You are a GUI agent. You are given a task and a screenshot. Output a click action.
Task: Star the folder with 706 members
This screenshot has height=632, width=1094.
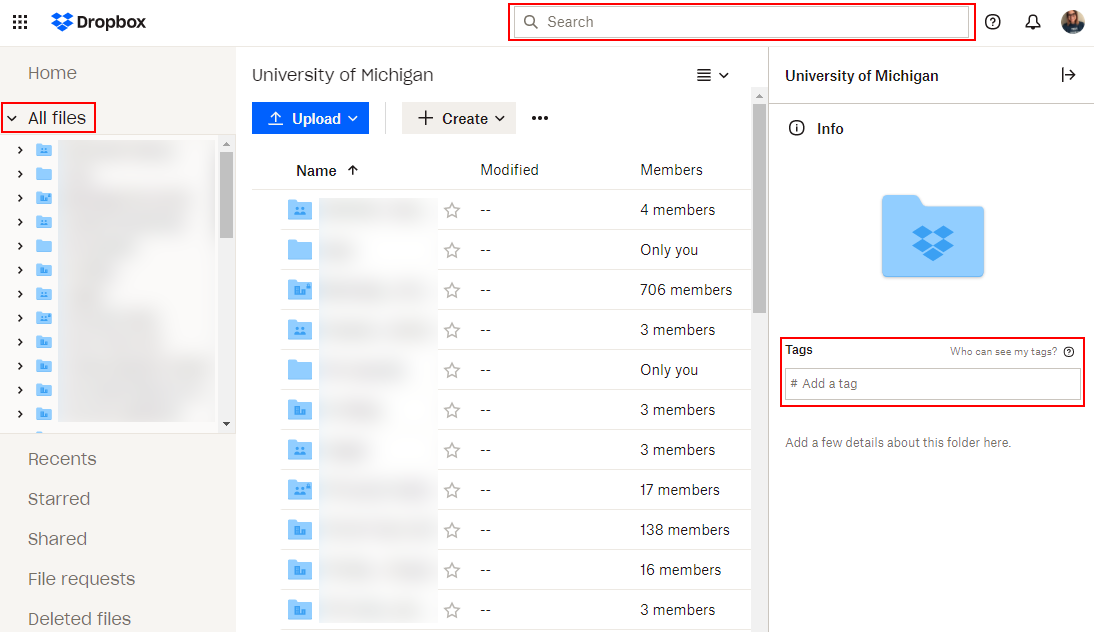(452, 290)
